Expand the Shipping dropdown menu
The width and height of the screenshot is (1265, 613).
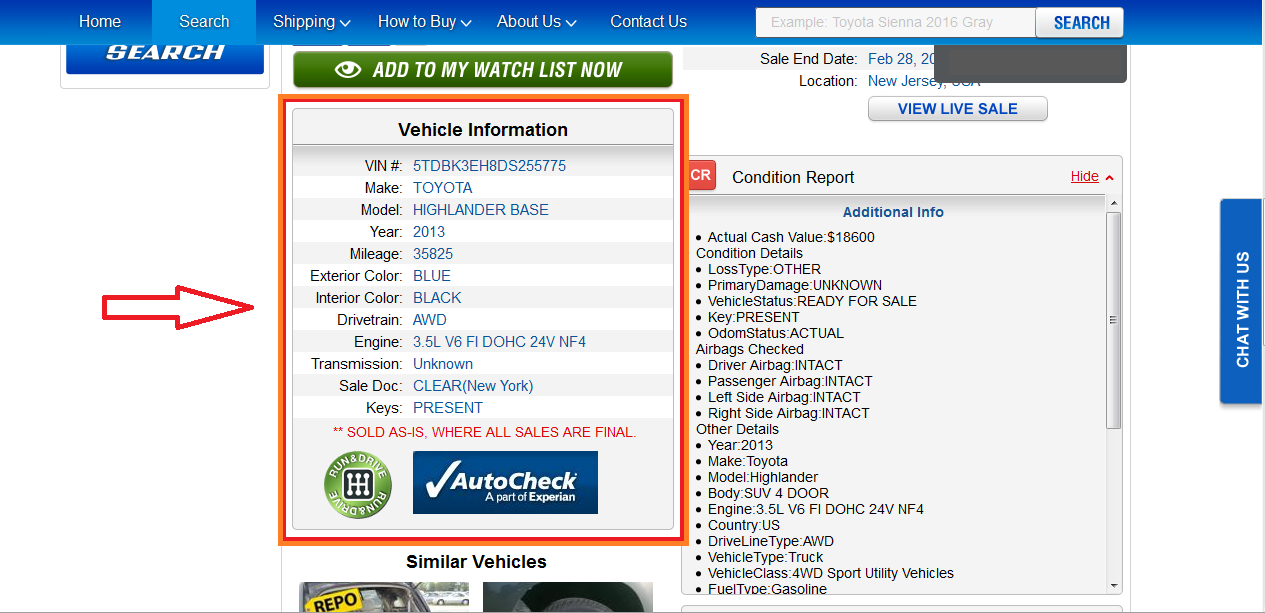[x=312, y=21]
